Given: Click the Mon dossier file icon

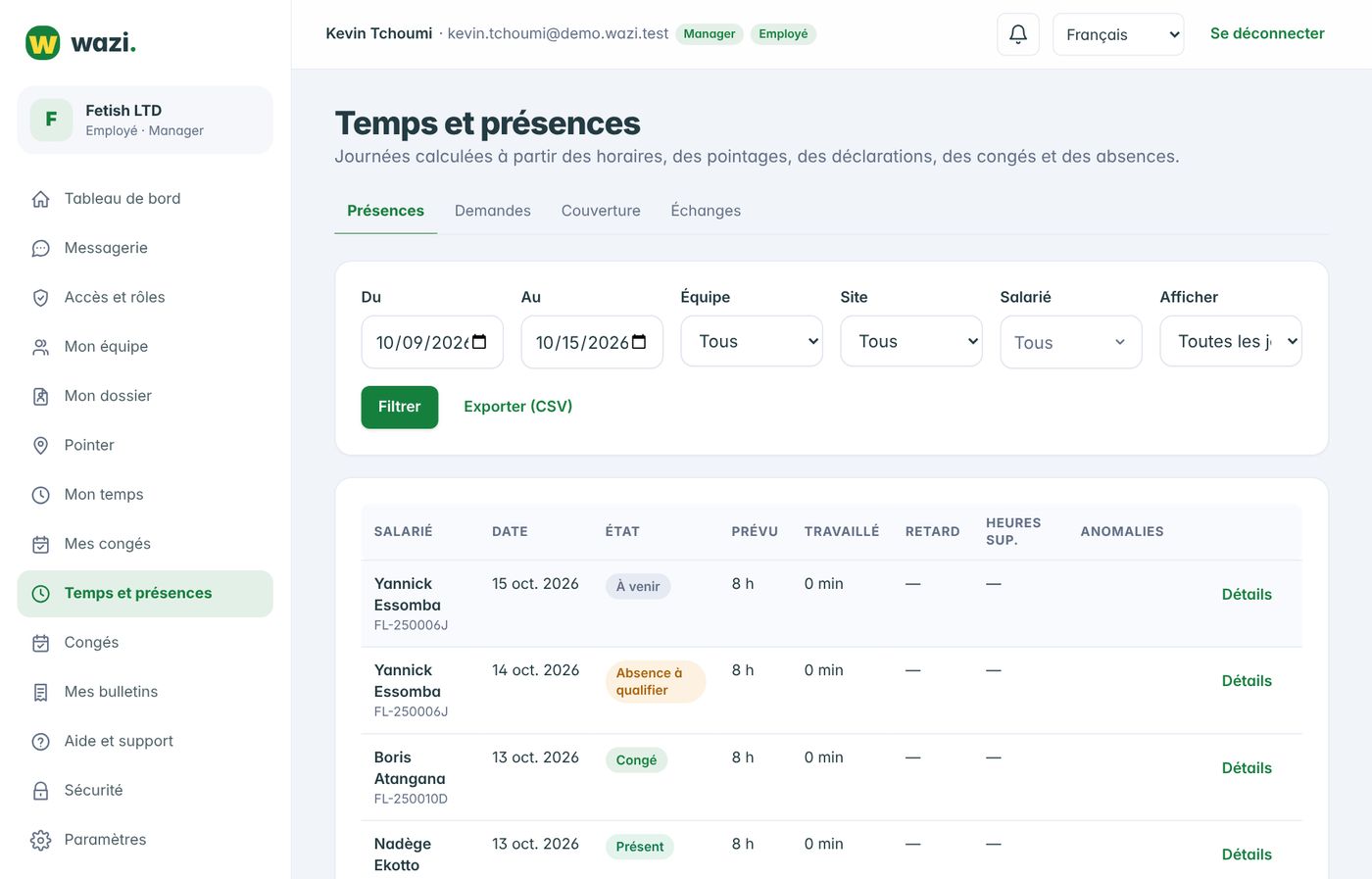Looking at the screenshot, I should [x=40, y=396].
